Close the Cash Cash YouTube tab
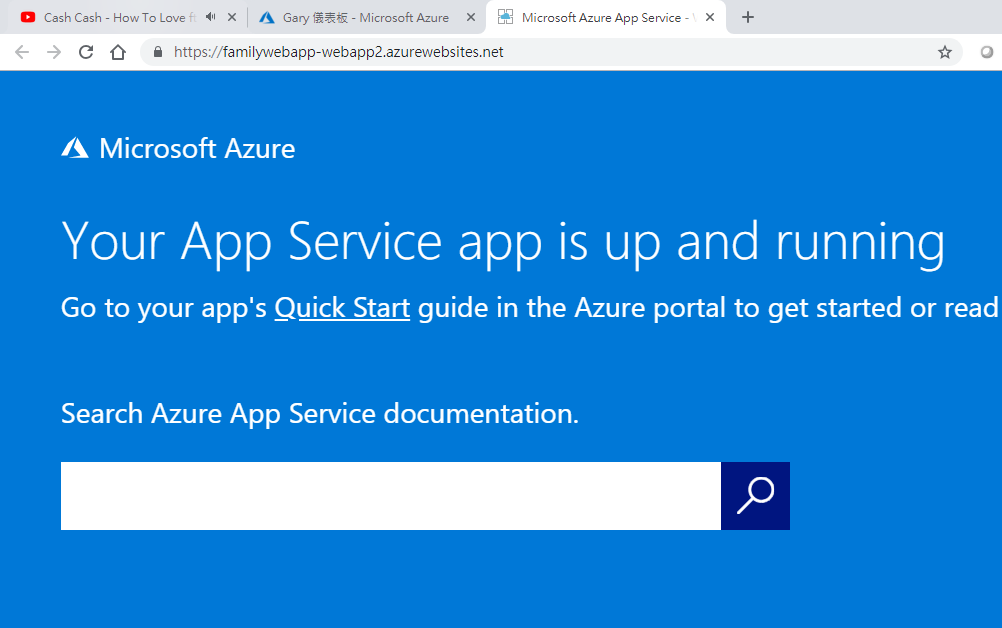This screenshot has width=1002, height=628. pos(232,17)
